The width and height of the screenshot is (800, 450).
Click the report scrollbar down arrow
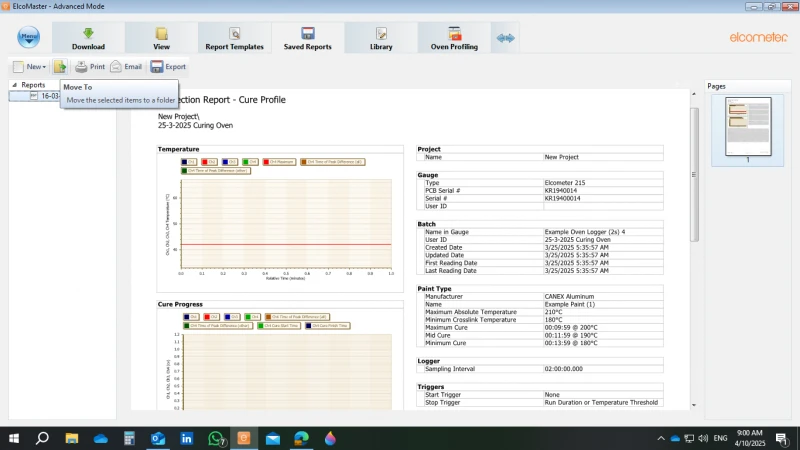[x=694, y=405]
